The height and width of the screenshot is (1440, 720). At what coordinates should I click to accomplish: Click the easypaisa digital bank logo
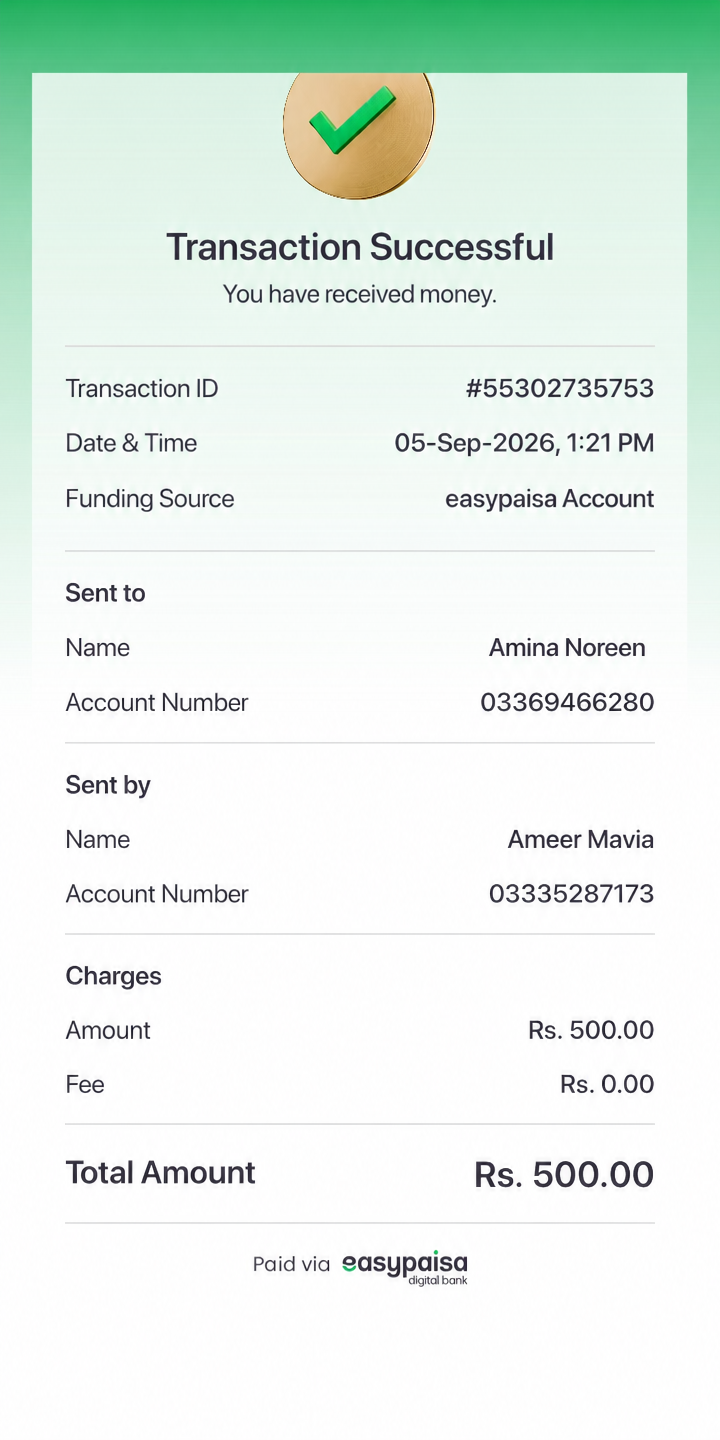click(405, 1266)
